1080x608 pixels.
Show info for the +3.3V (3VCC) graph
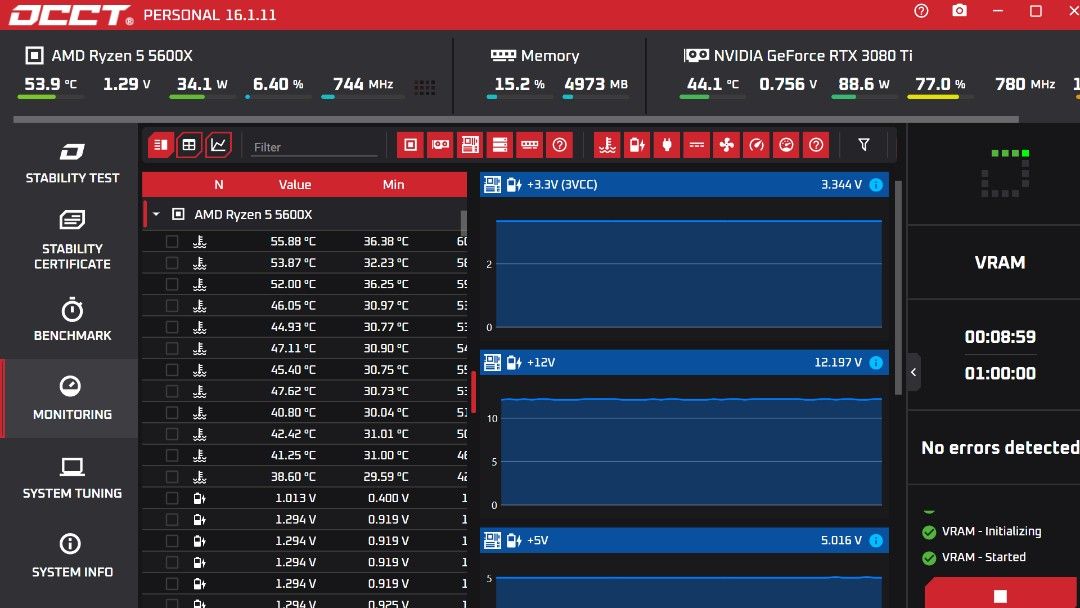[876, 185]
